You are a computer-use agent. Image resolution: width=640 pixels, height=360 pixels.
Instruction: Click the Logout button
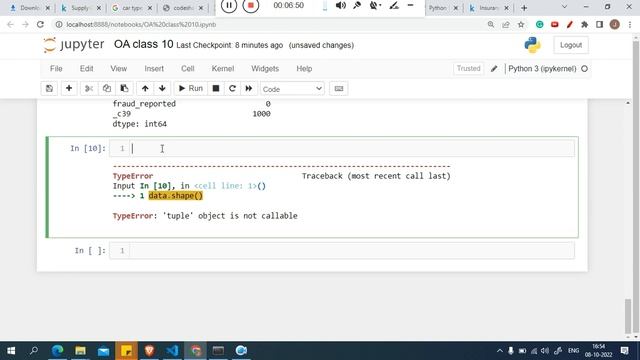(x=571, y=45)
